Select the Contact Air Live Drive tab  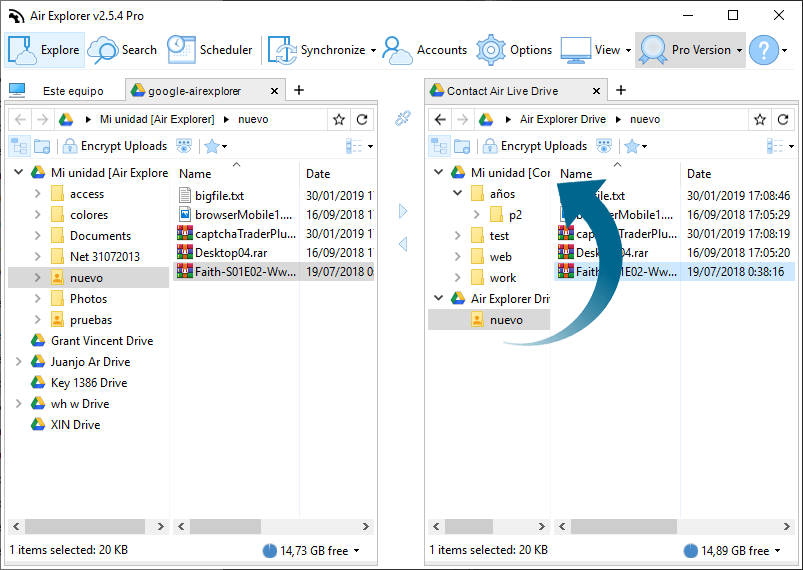pos(502,91)
